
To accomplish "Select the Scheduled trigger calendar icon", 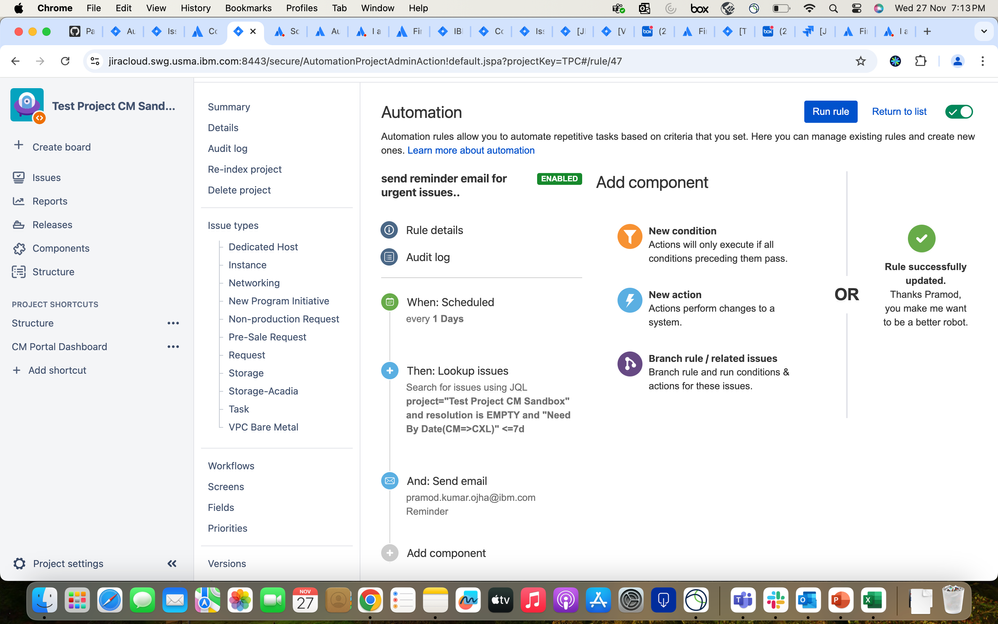I will (x=390, y=302).
